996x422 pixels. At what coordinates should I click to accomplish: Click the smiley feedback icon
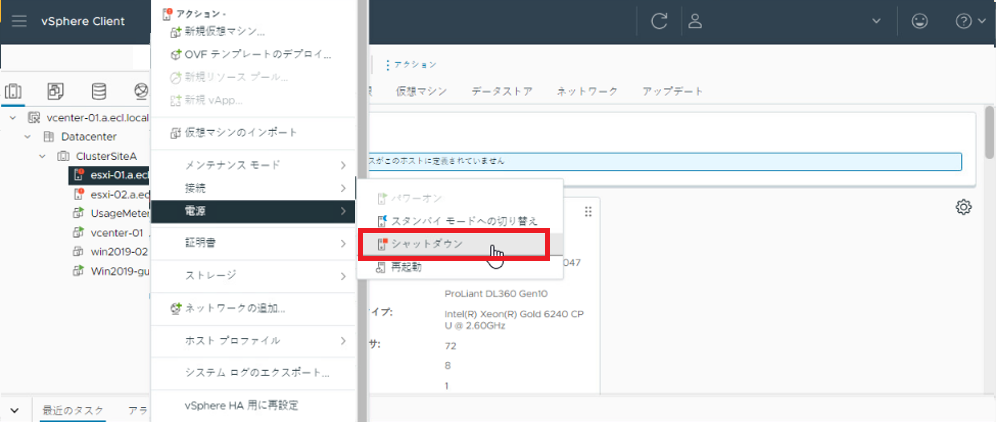pyautogui.click(x=919, y=21)
